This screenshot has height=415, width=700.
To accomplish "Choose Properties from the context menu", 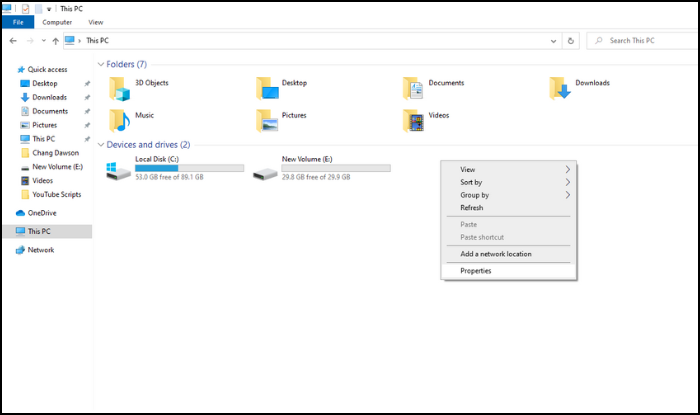I will coord(508,271).
